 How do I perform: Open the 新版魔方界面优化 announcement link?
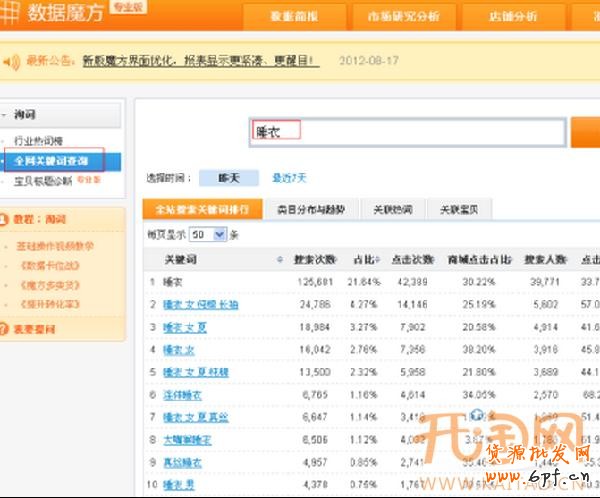(x=199, y=61)
